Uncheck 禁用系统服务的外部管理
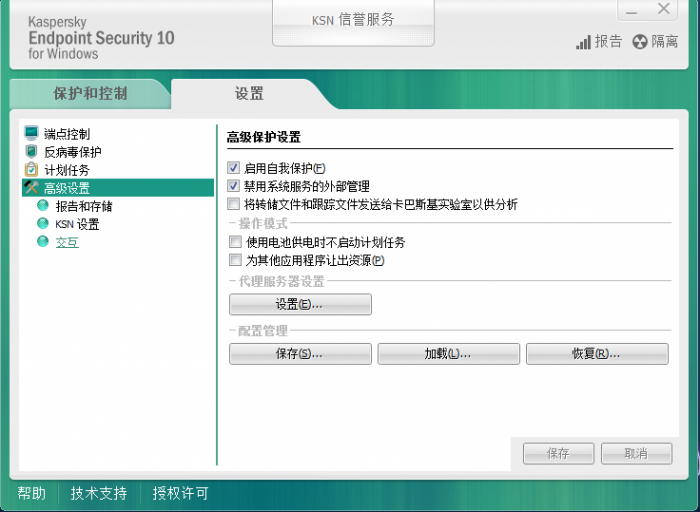This screenshot has width=700, height=512. 233,186
